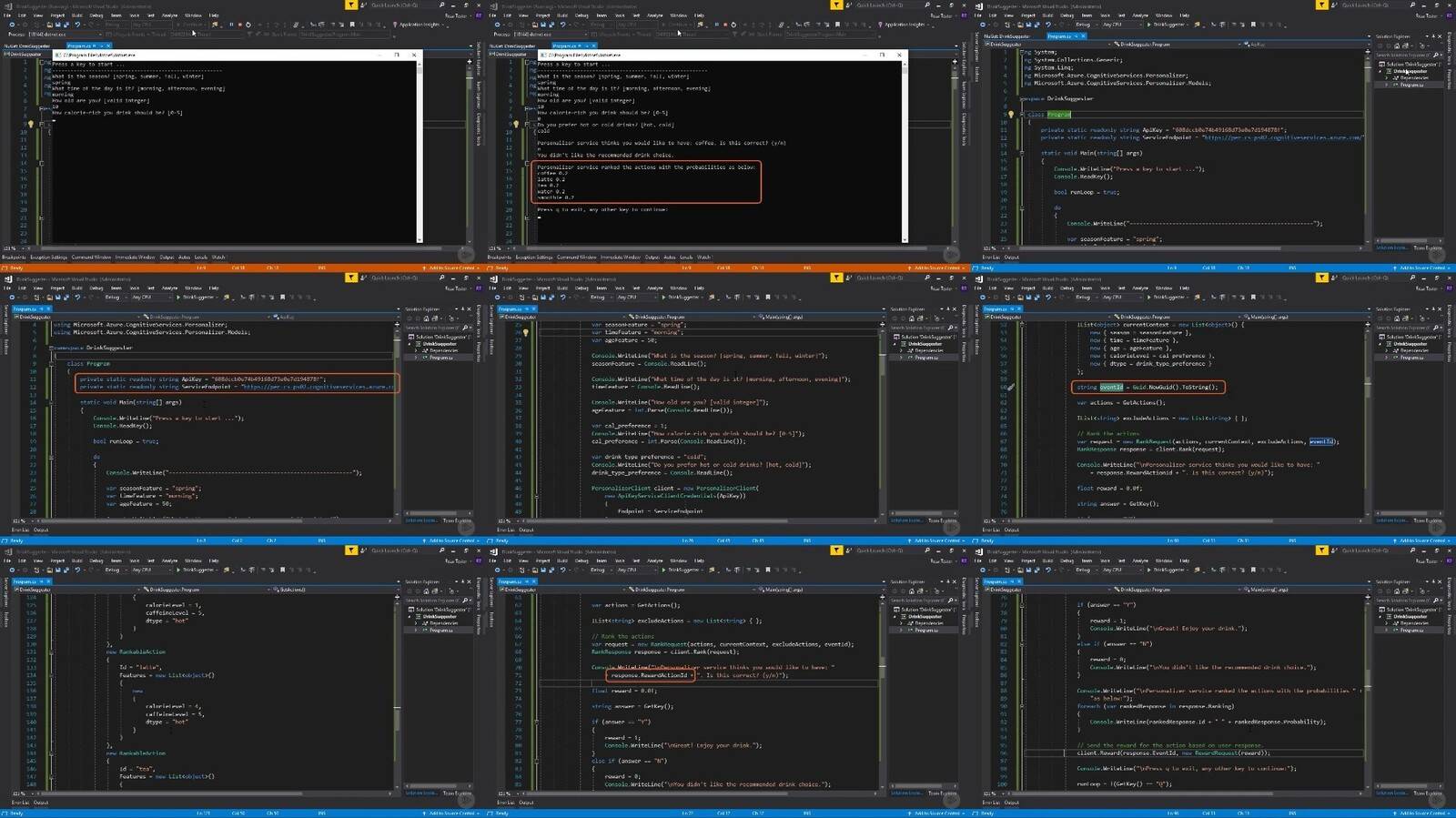Quick Launch search icon in center window
The width and height of the screenshot is (1456, 818).
[x=926, y=278]
